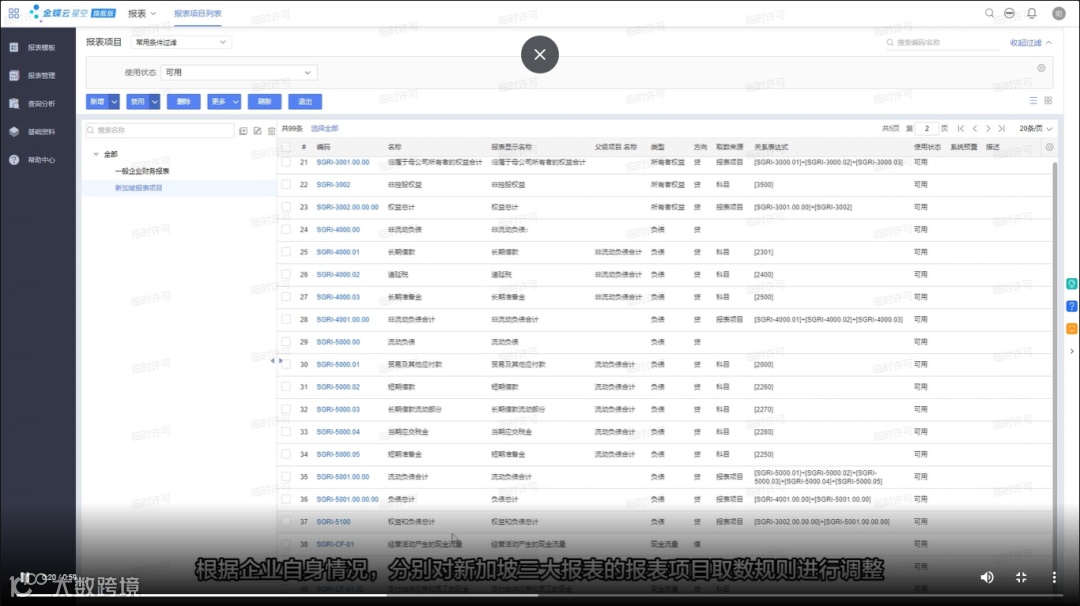Viewport: 1080px width, 606px height.
Task: Exit fullscreen on the video player
Action: pyautogui.click(x=1021, y=577)
